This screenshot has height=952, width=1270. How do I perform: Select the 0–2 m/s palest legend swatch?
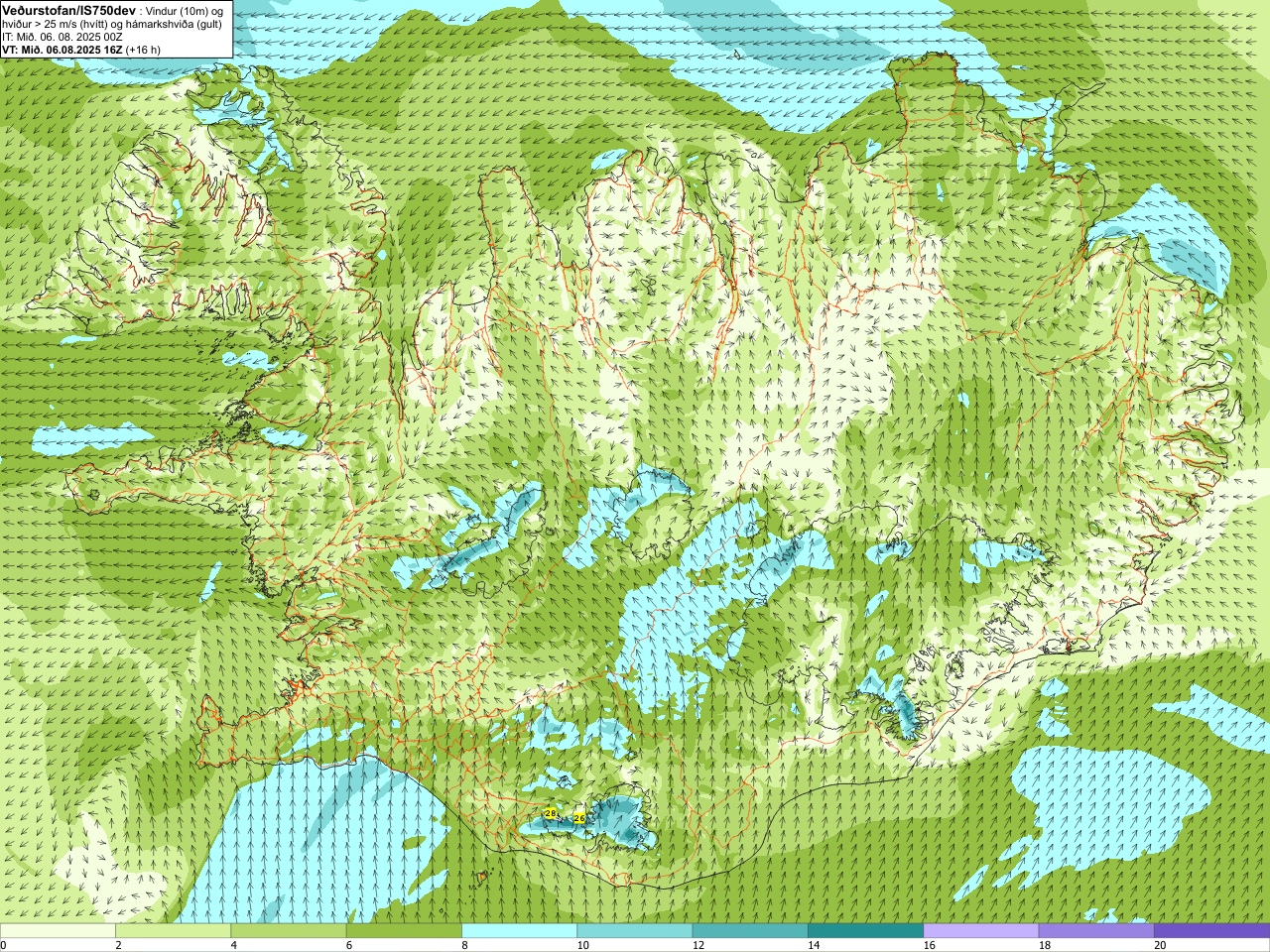[58, 931]
